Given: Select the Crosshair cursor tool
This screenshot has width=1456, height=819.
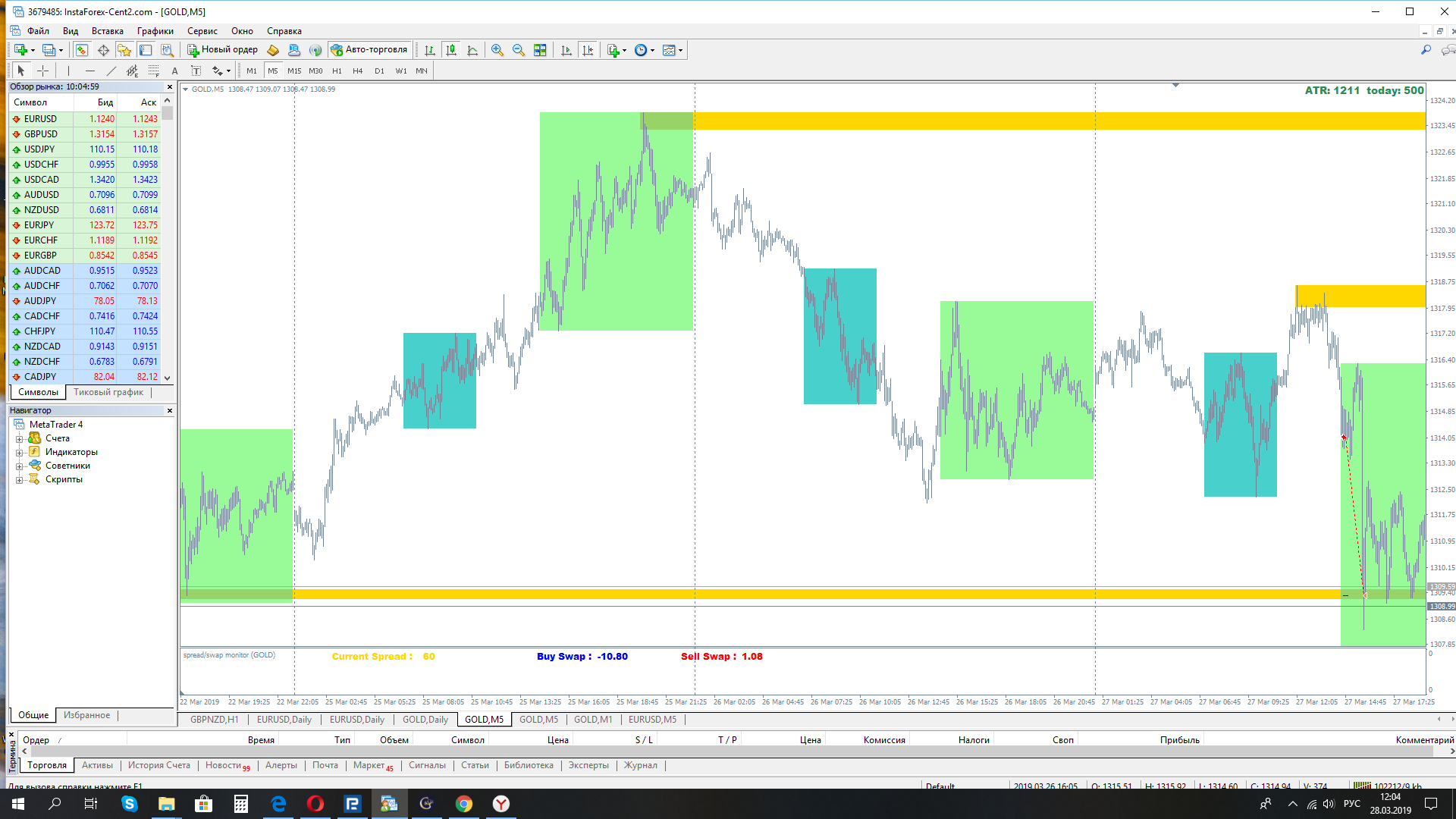Looking at the screenshot, I should point(43,71).
